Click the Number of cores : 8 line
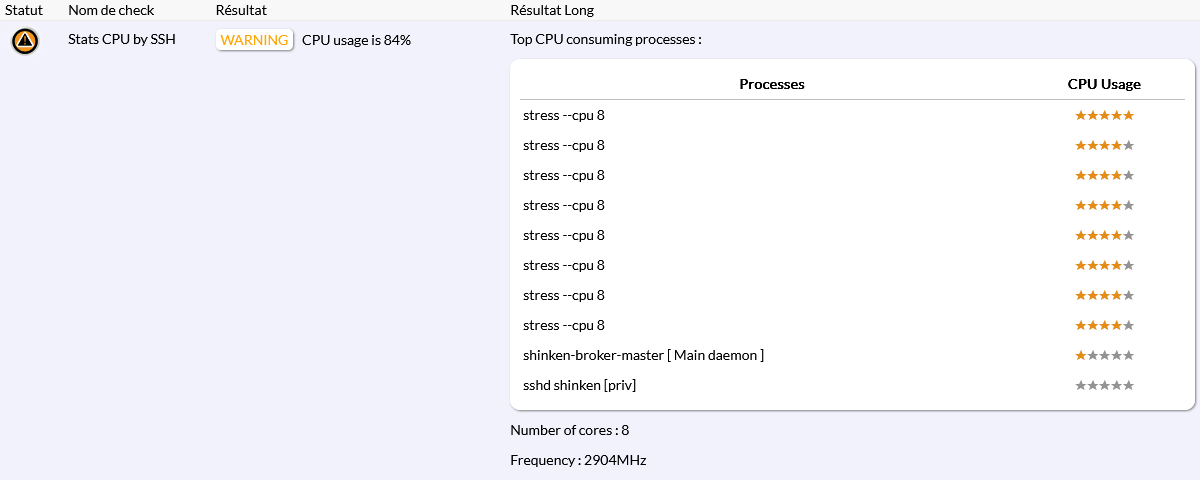The width and height of the screenshot is (1200, 480). pyautogui.click(x=570, y=430)
